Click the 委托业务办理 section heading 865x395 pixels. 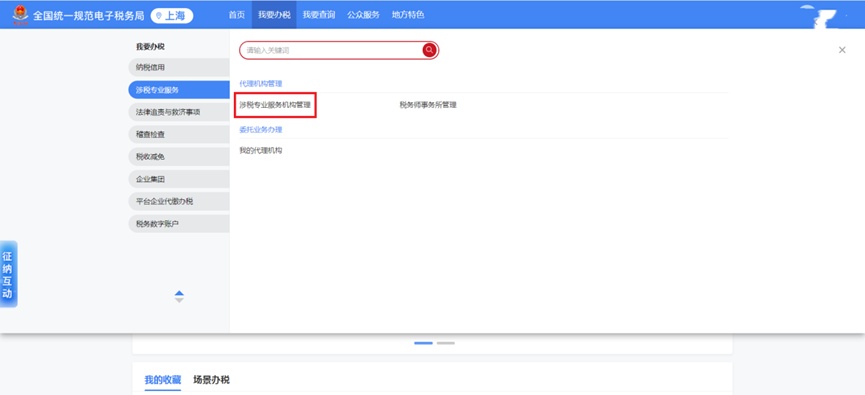click(261, 130)
